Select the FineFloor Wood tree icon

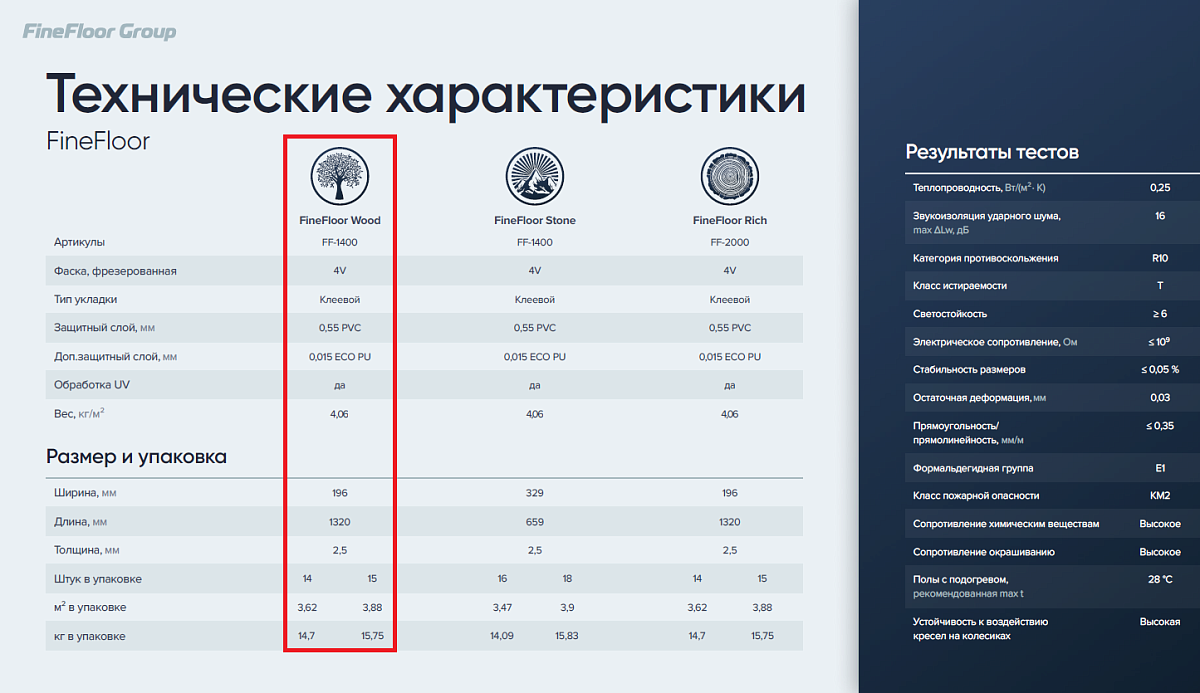(340, 174)
